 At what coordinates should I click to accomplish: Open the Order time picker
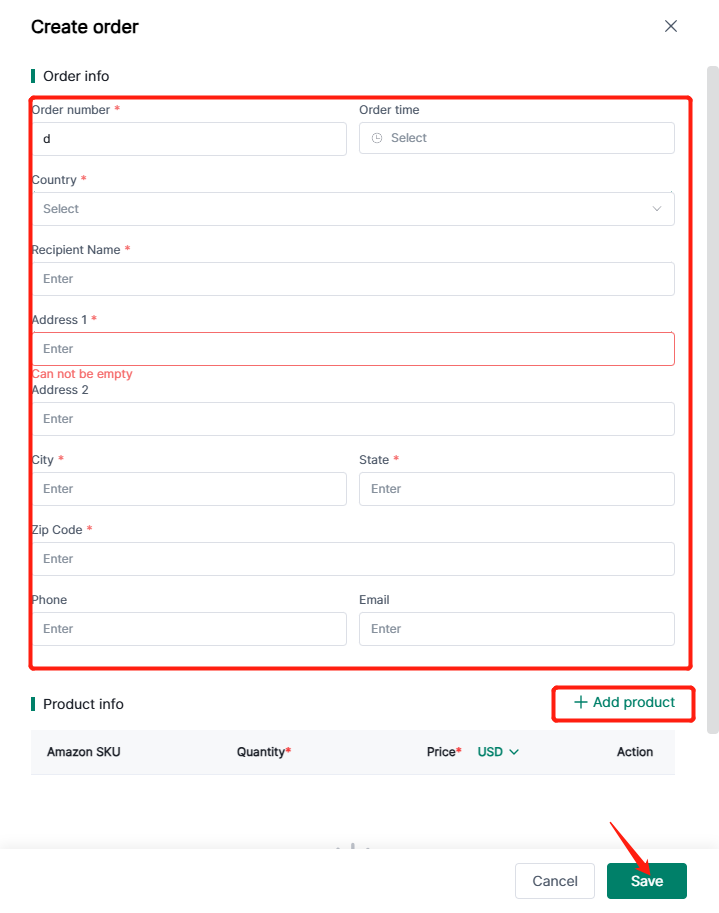[x=516, y=138]
